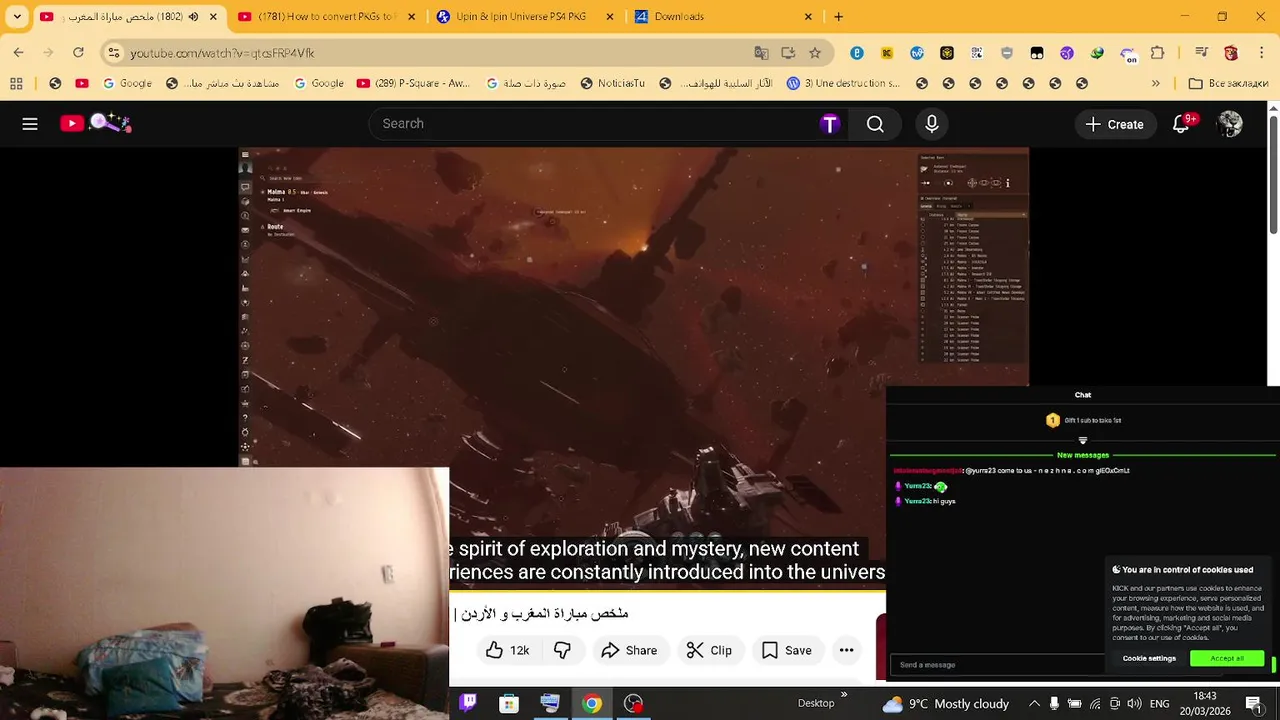Open more video actions ellipsis
1280x720 pixels.
[x=846, y=650]
